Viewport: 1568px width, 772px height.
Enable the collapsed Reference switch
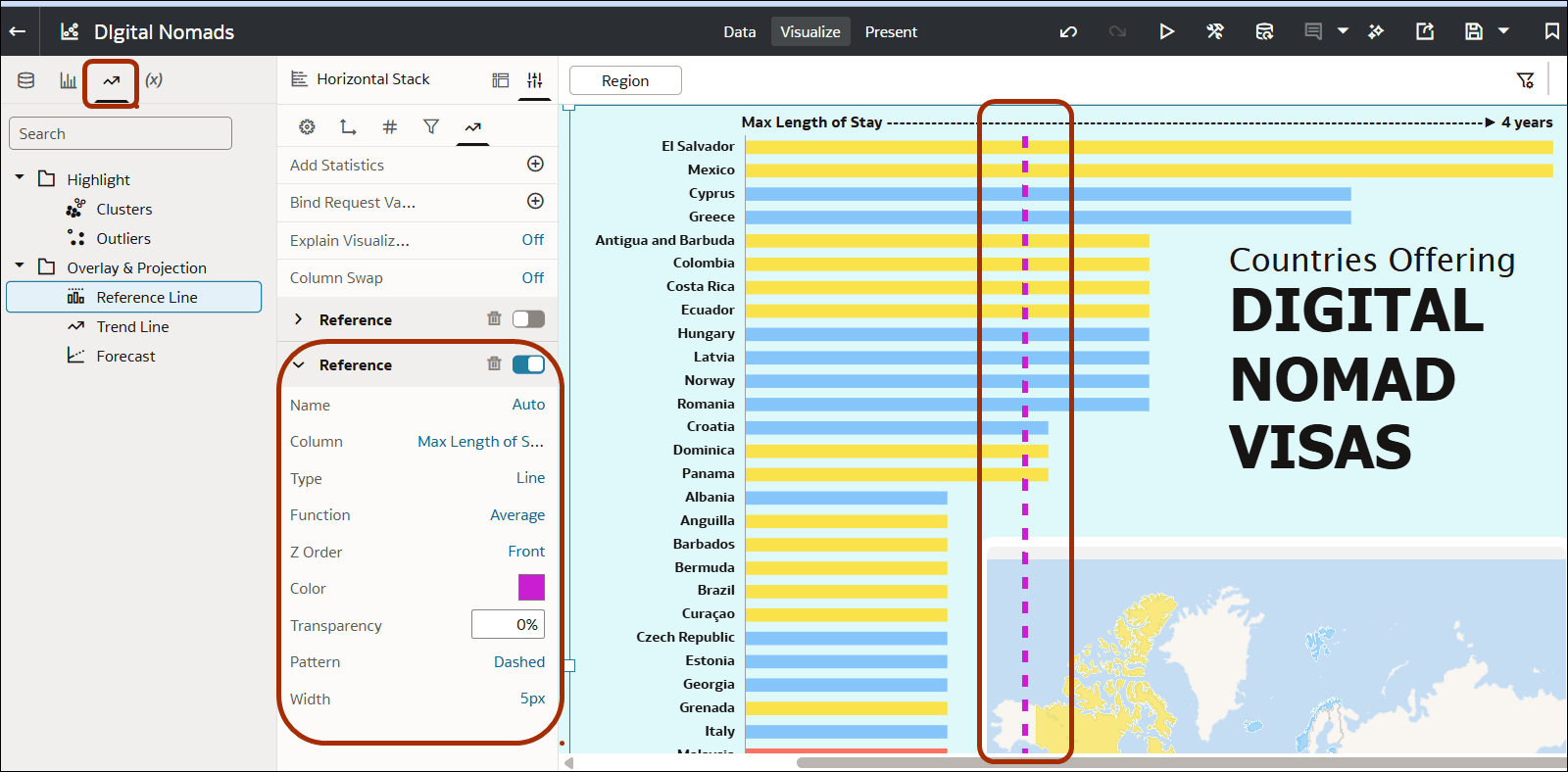point(528,318)
